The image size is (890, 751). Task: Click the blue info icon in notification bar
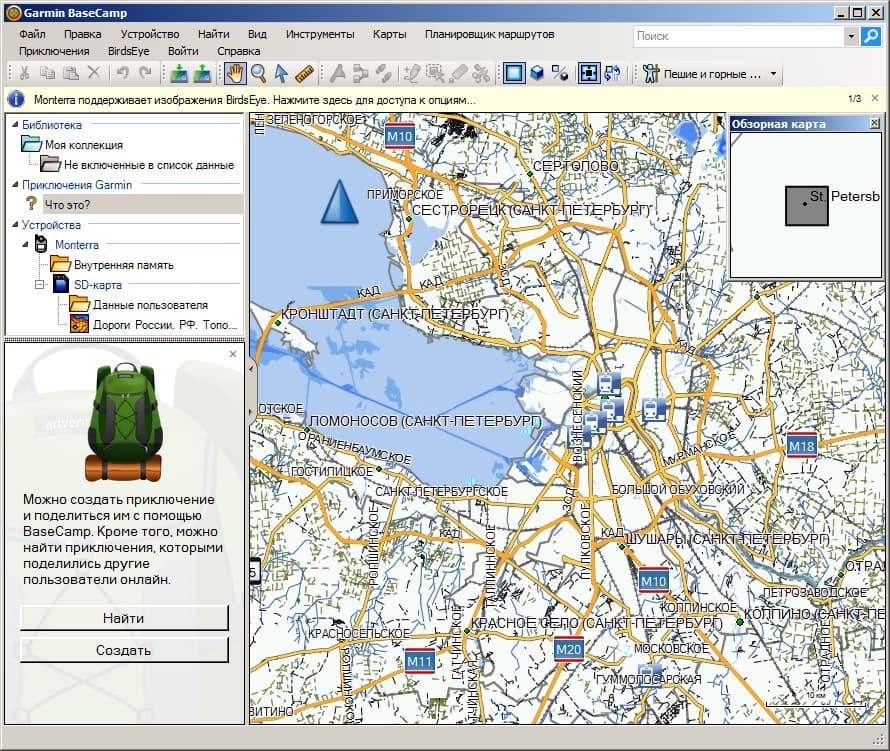[x=16, y=99]
